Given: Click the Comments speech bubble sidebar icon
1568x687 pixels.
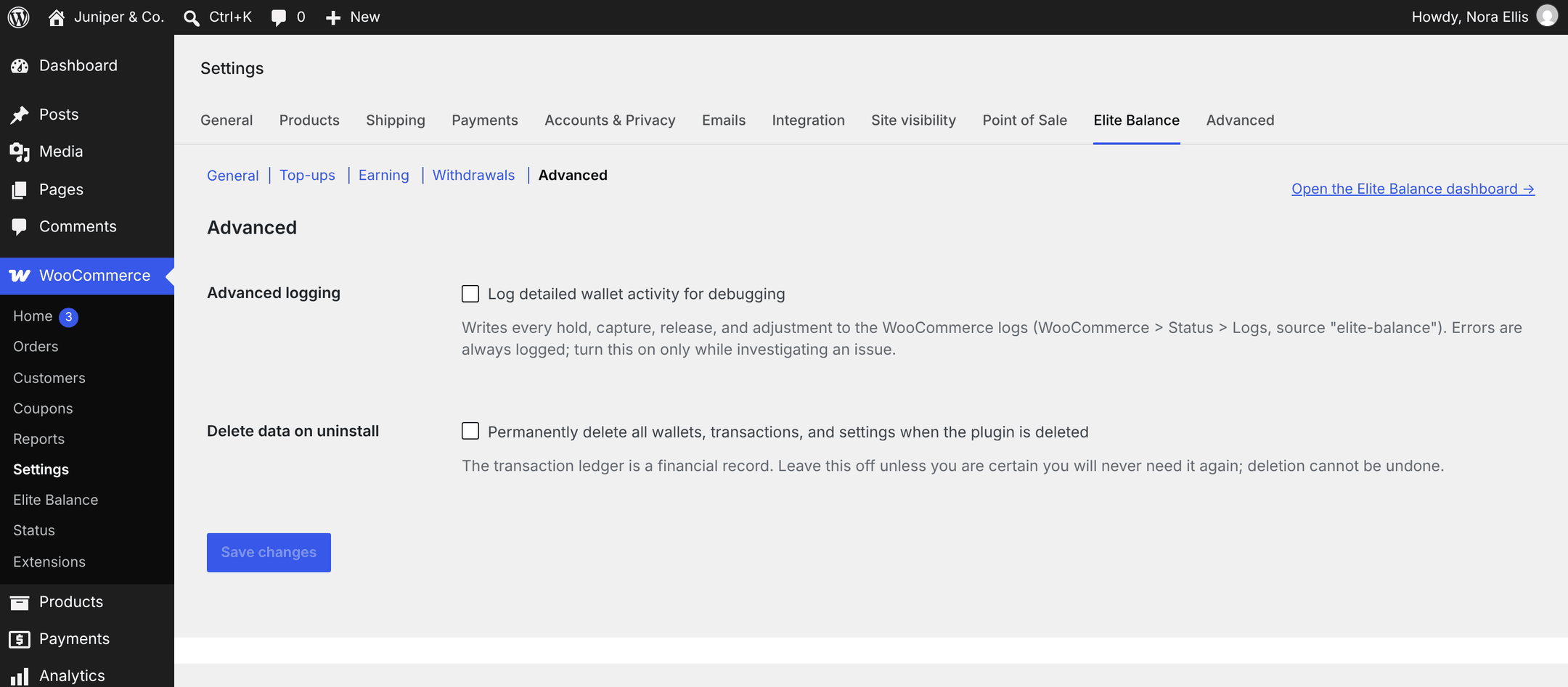Looking at the screenshot, I should click(20, 227).
